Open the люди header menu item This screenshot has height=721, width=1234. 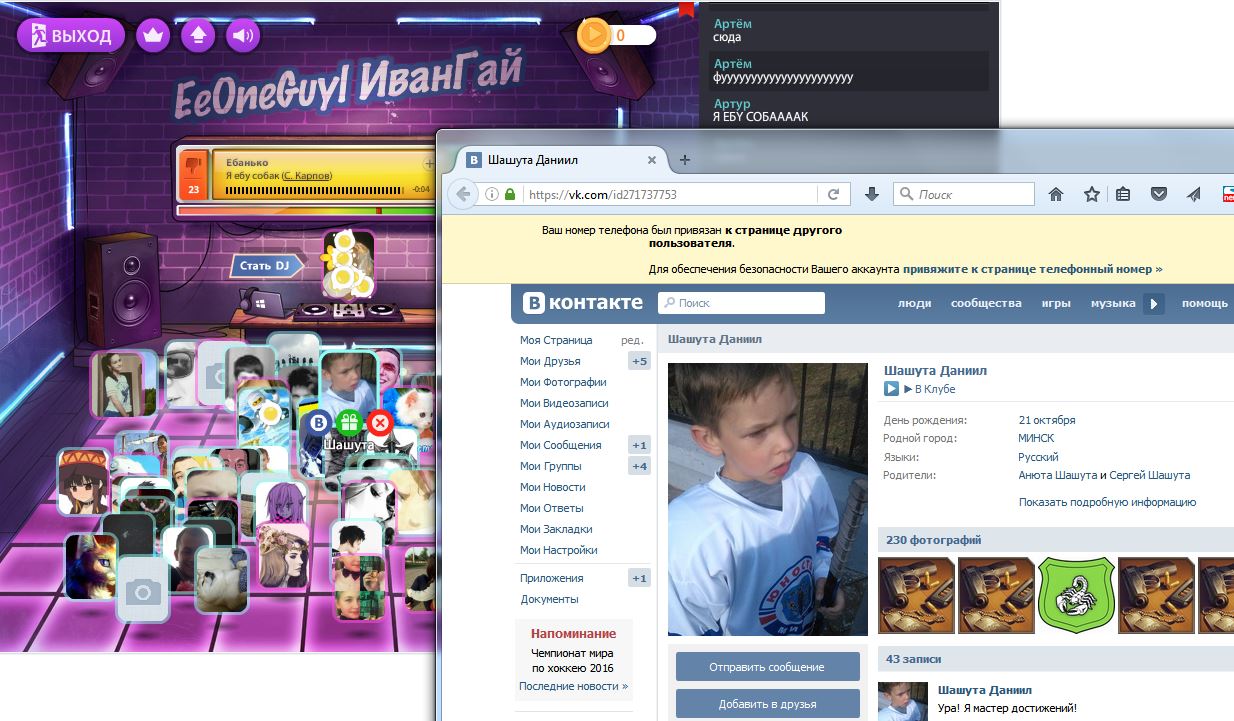(914, 303)
